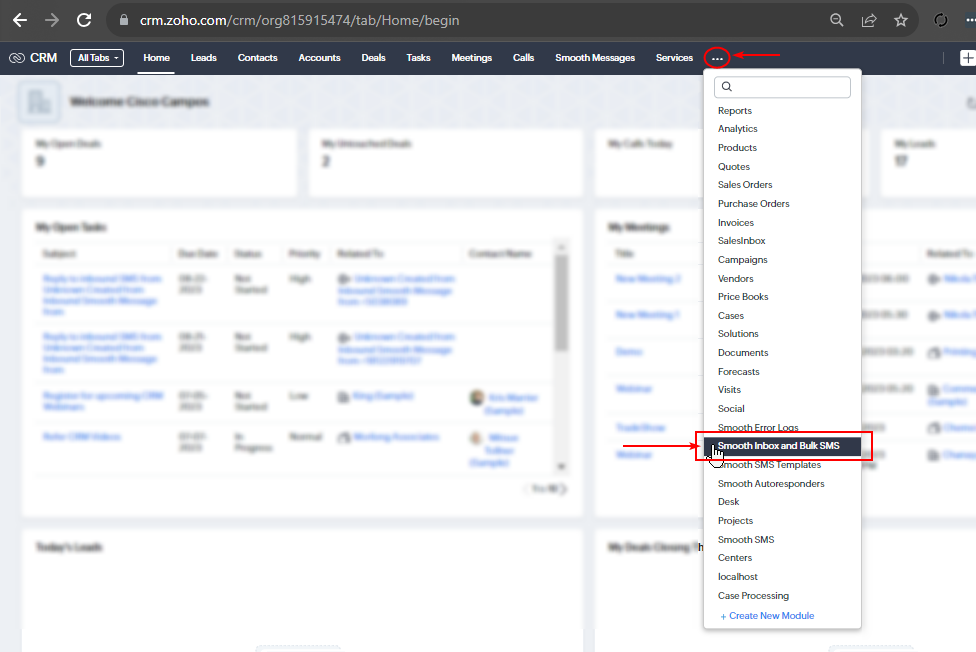Click the three-dot more modules icon

(x=717, y=59)
